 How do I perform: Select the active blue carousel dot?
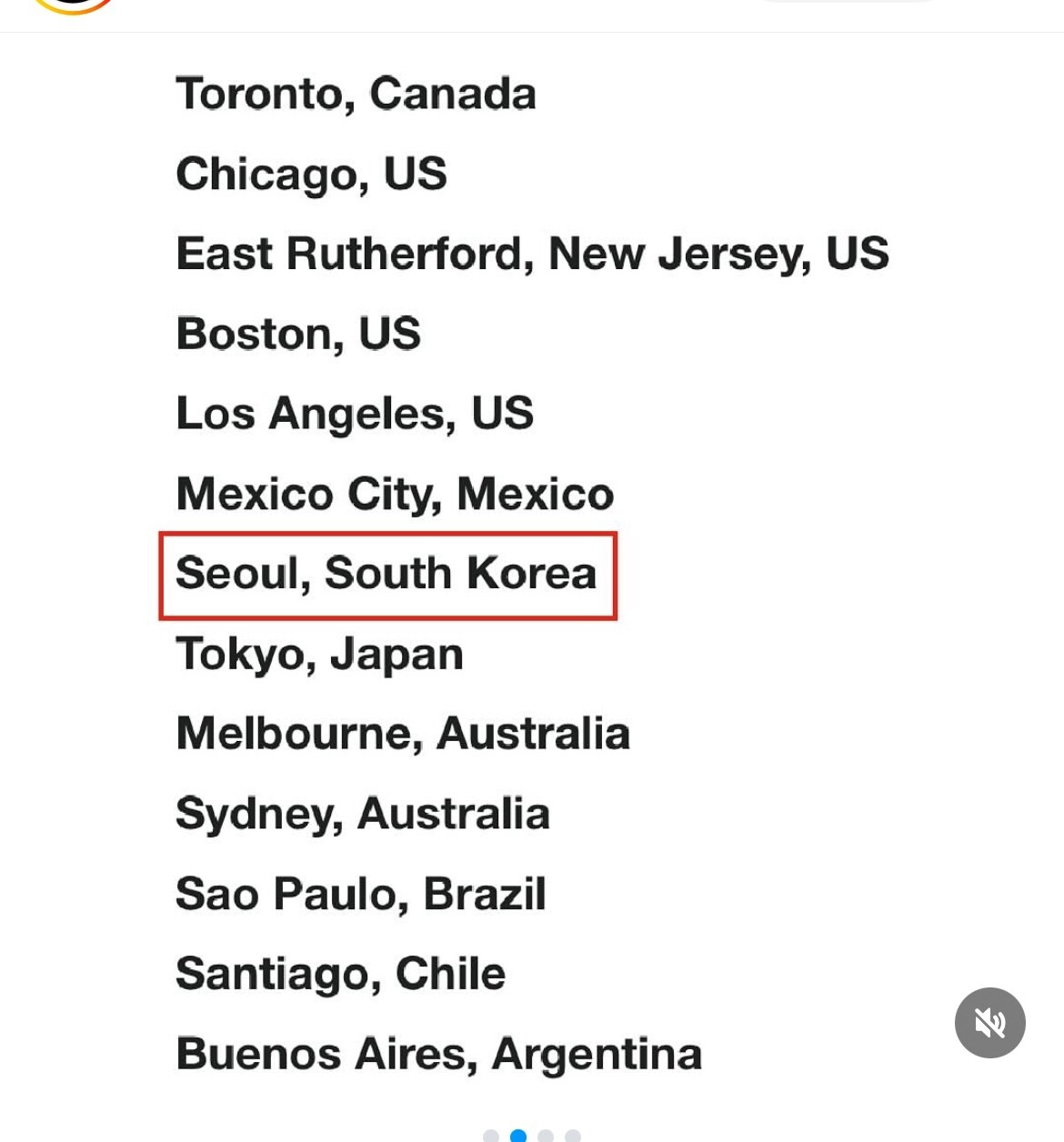coord(518,1136)
